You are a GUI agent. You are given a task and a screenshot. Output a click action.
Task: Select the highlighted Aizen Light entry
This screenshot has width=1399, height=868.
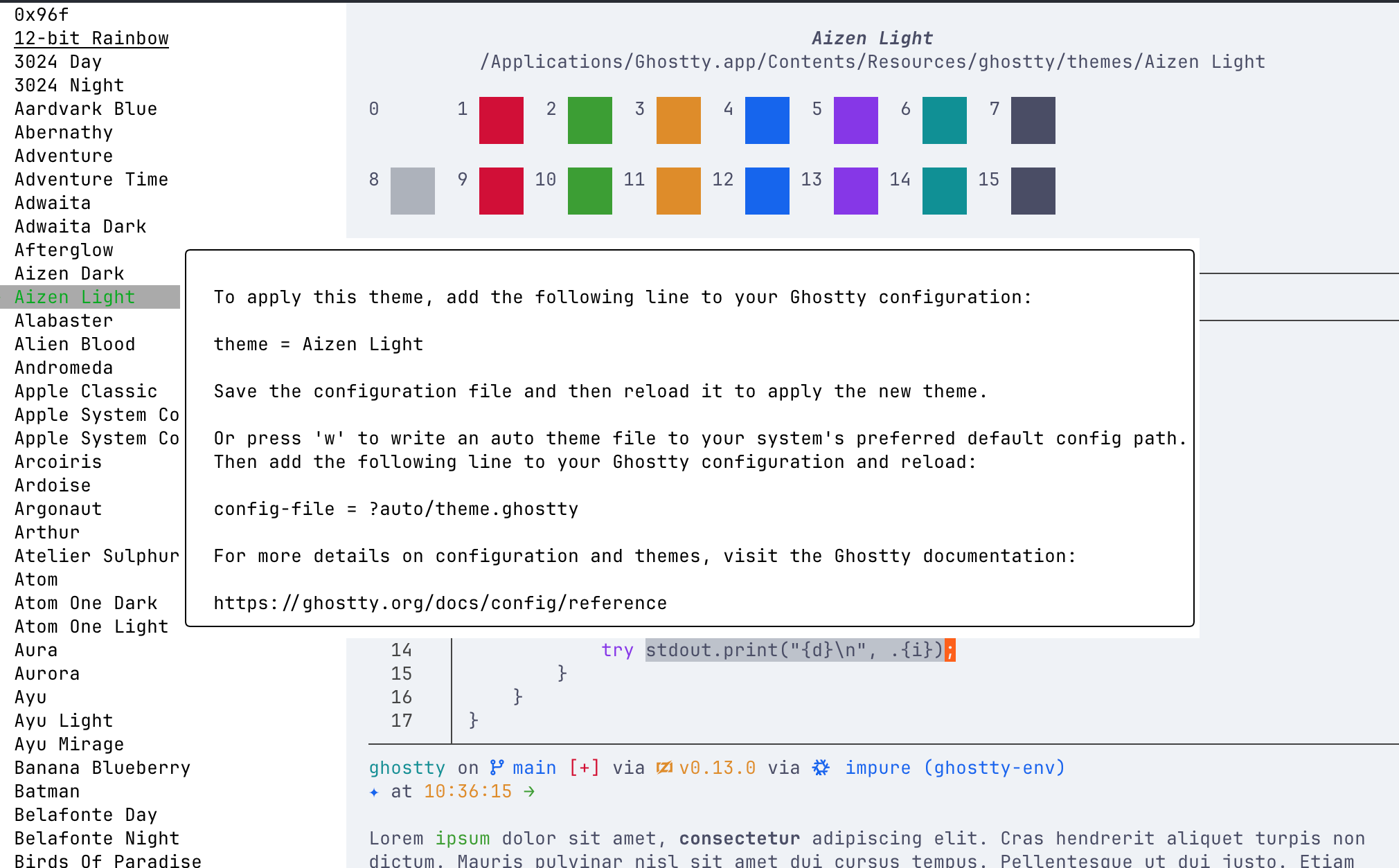pos(75,297)
